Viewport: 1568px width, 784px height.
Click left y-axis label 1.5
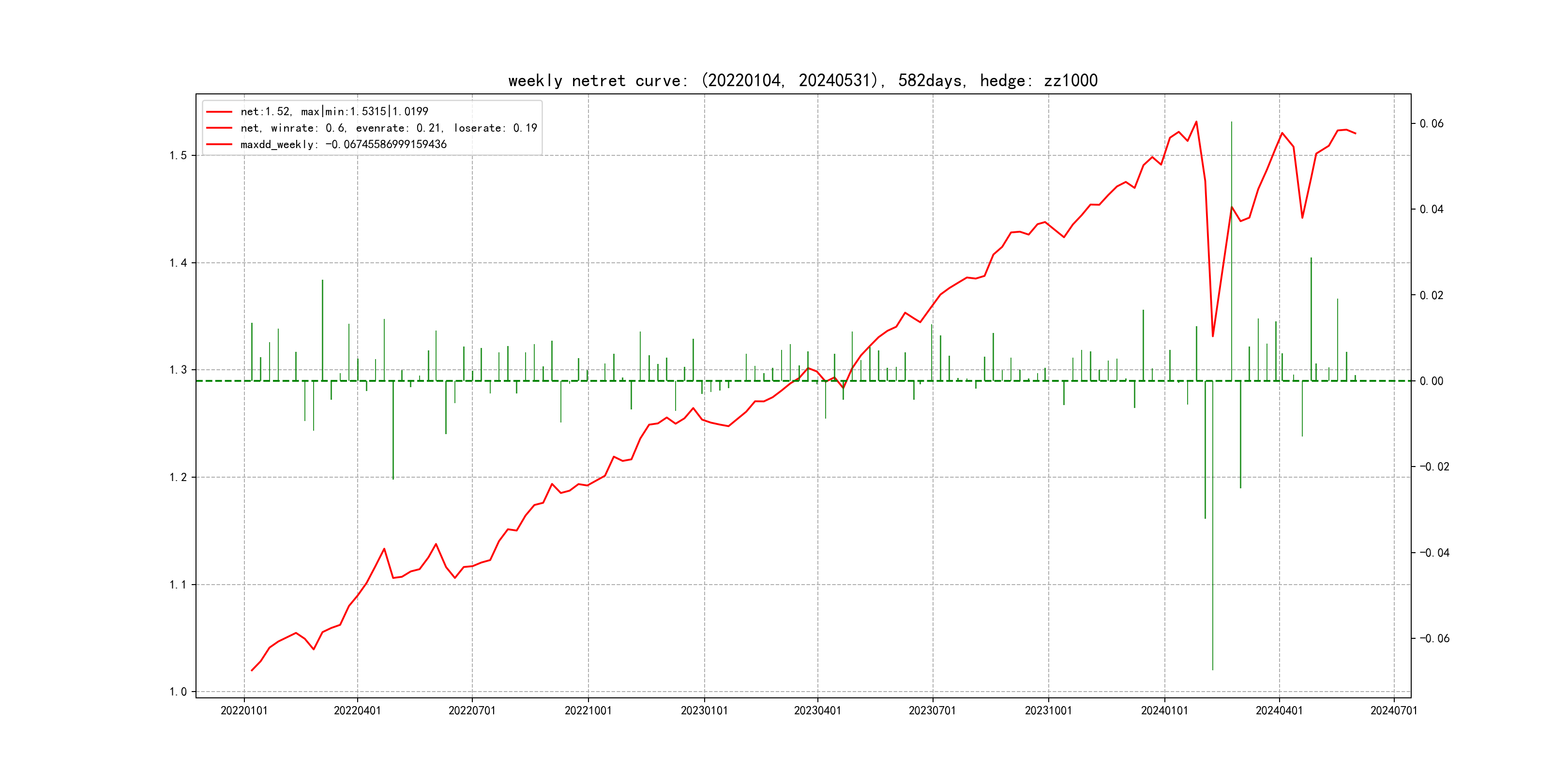179,155
